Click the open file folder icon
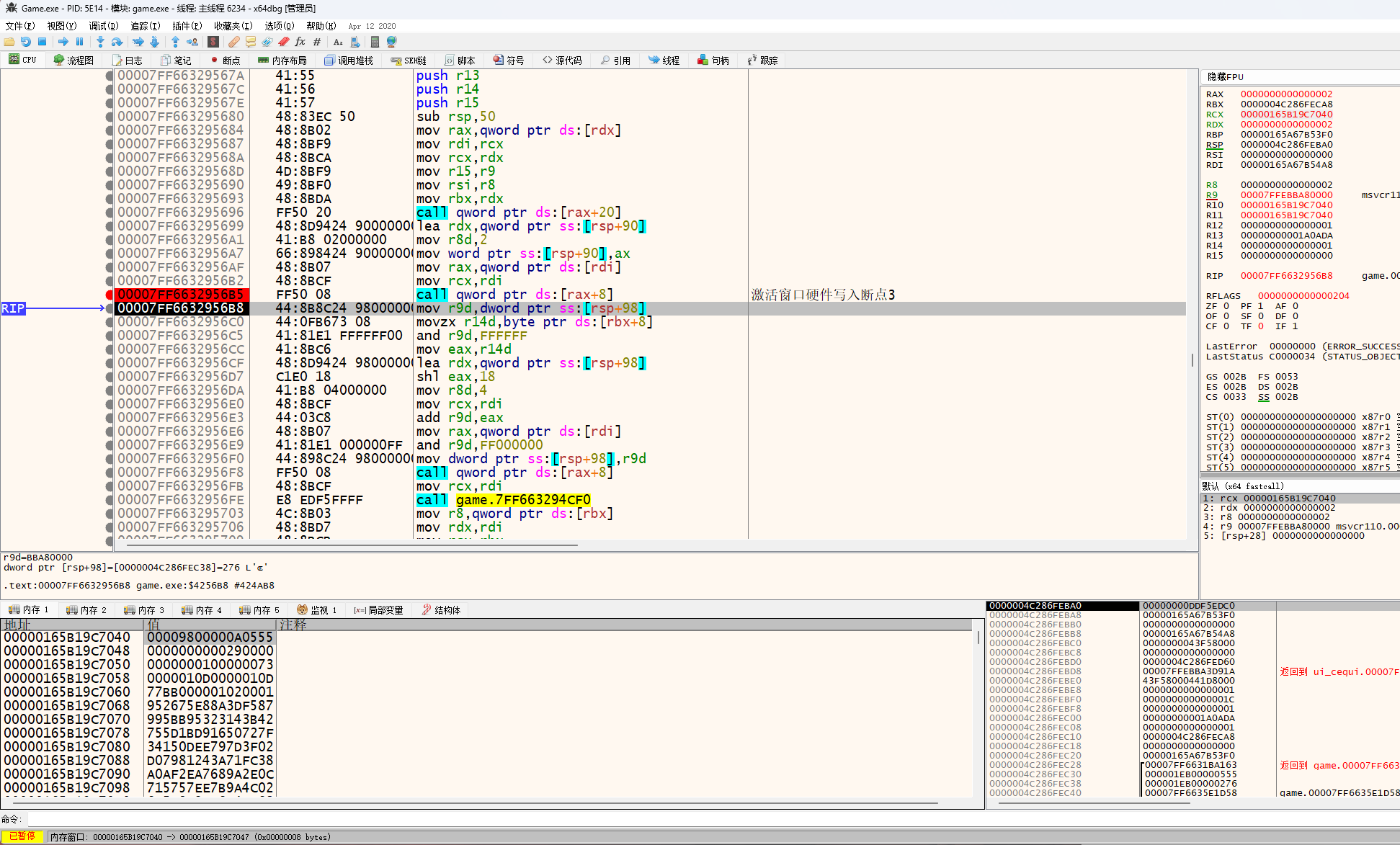The height and width of the screenshot is (845, 1400). pyautogui.click(x=9, y=42)
